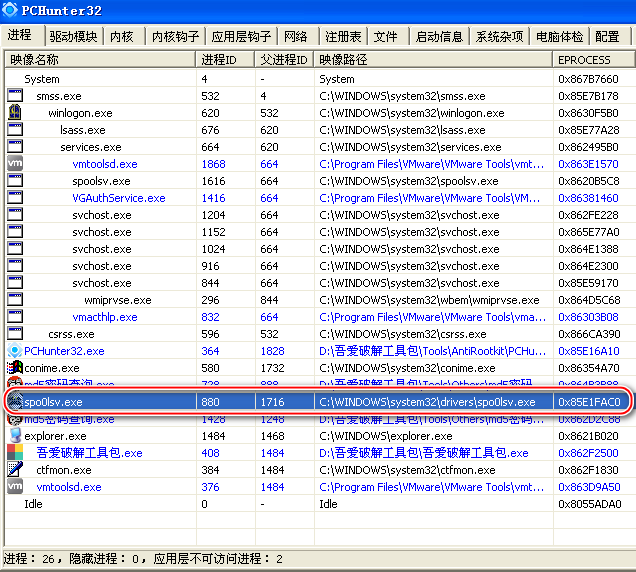Click the spoolsv.exe process icon
Viewport: 636px width, 572px height.
[15, 181]
